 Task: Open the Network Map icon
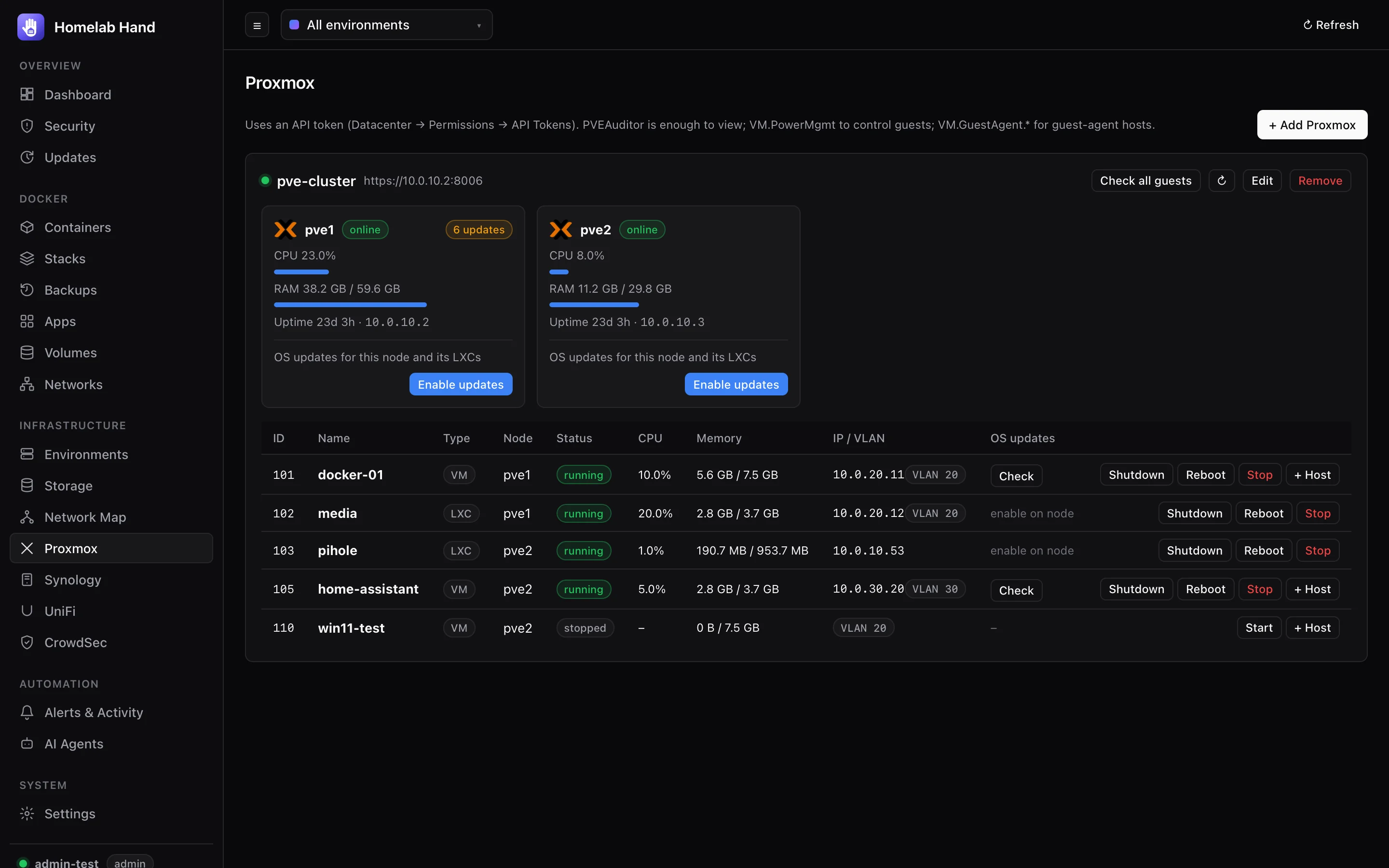(27, 516)
